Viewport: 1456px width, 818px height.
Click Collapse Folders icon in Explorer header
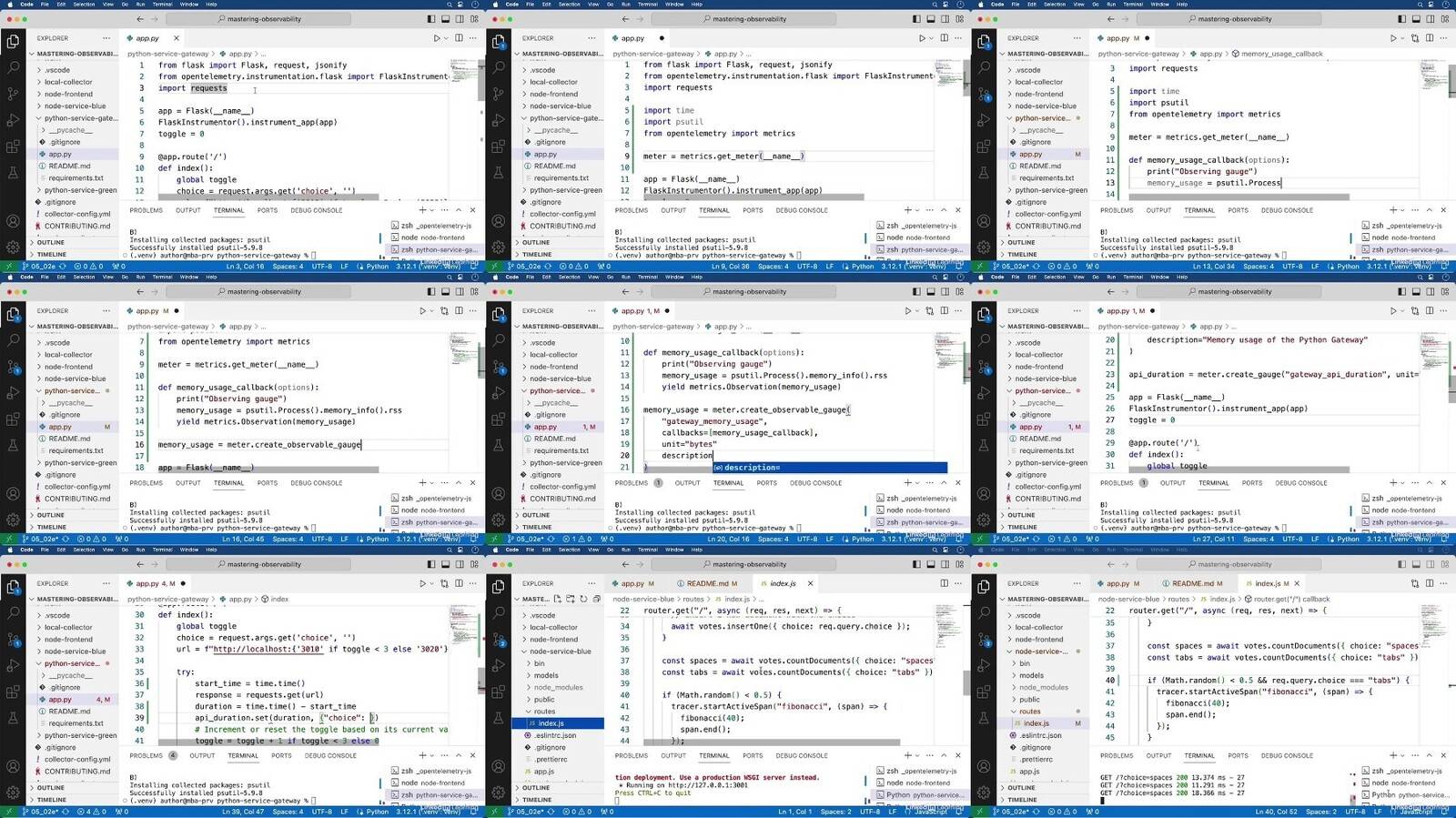point(597,599)
